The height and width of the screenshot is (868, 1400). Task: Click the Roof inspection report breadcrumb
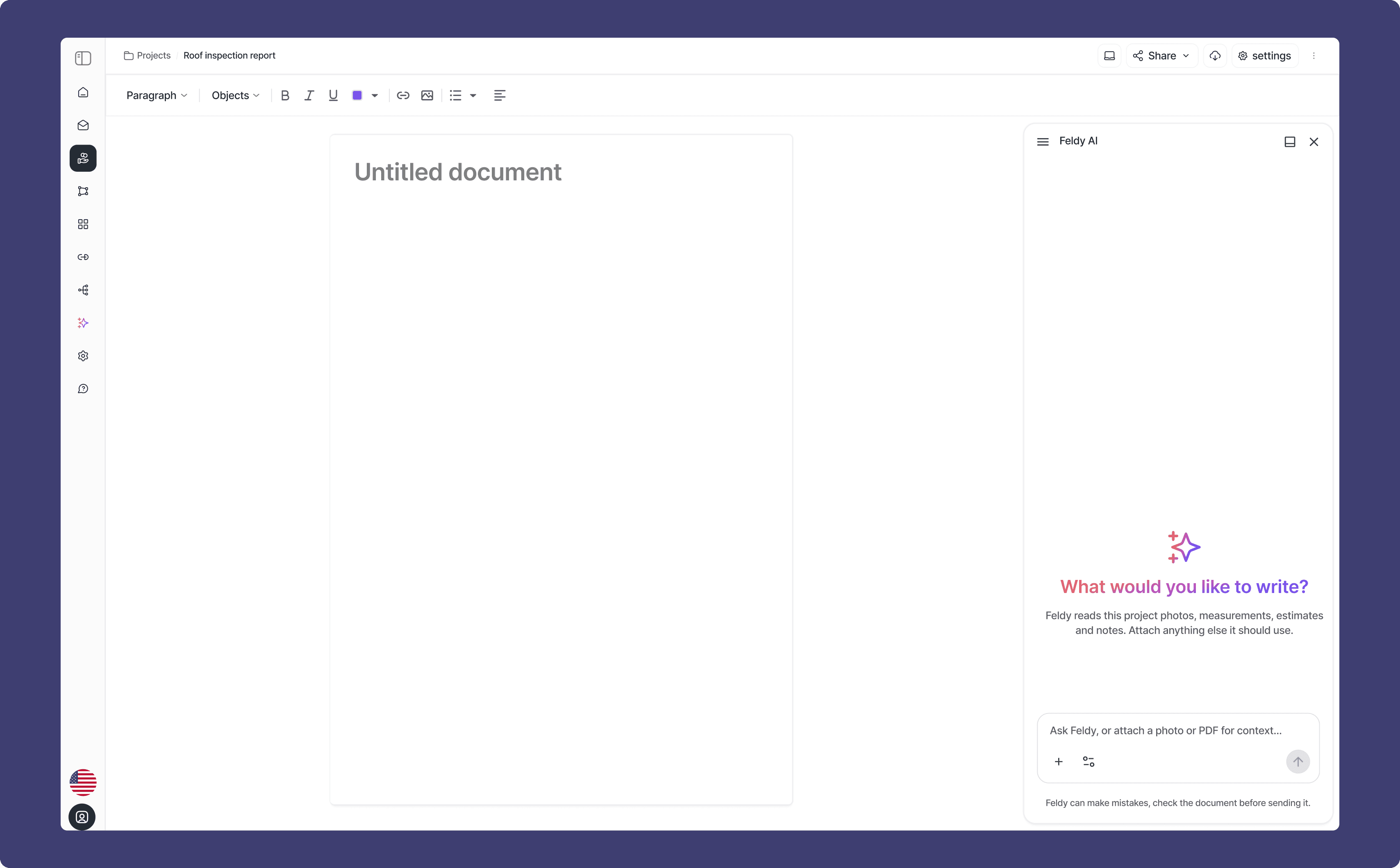pyautogui.click(x=229, y=56)
